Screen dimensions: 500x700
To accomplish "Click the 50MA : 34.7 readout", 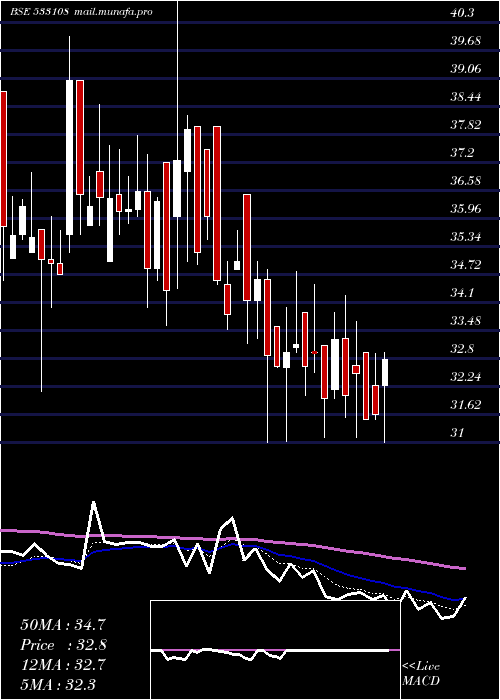I will pyautogui.click(x=63, y=625).
